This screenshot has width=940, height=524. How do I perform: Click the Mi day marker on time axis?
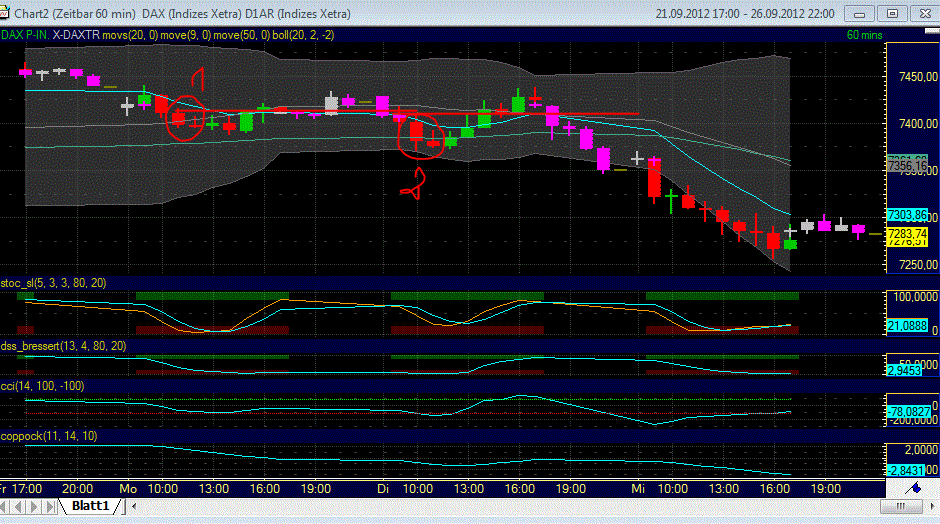638,489
